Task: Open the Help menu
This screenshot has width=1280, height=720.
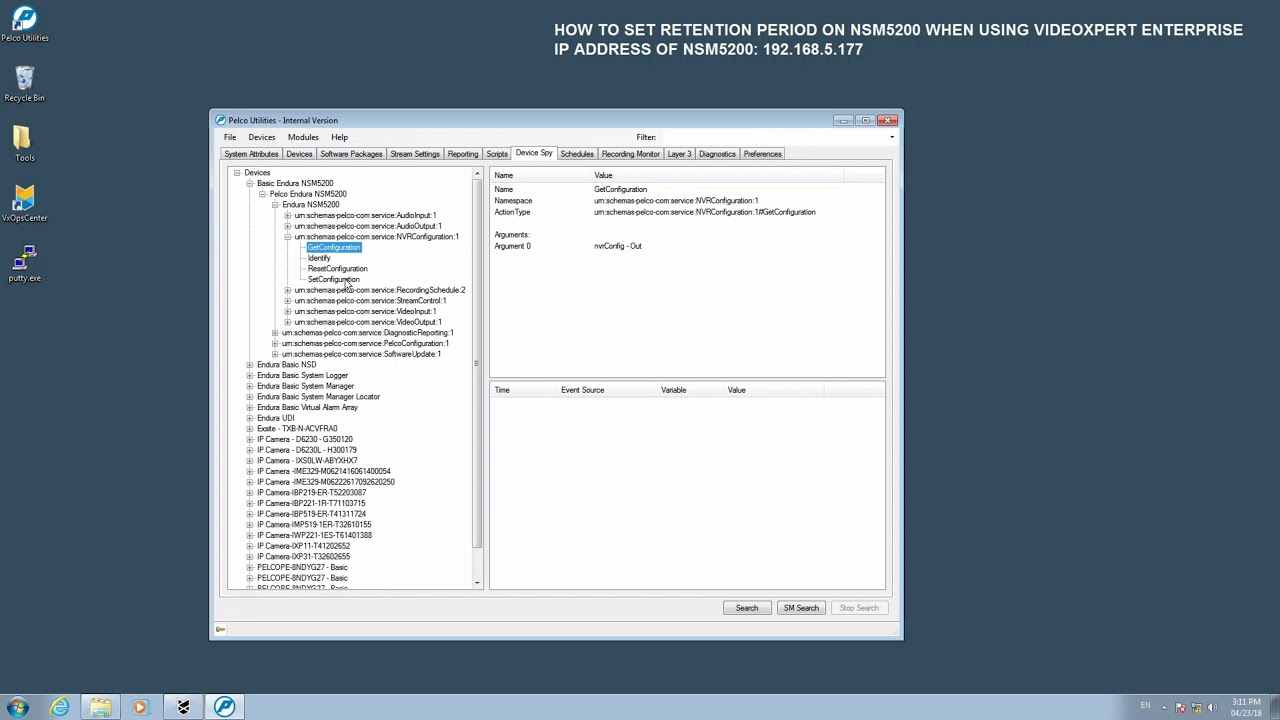Action: click(x=340, y=137)
